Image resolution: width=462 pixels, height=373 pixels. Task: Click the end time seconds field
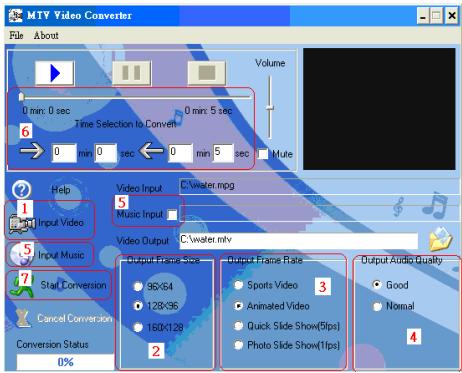(223, 153)
